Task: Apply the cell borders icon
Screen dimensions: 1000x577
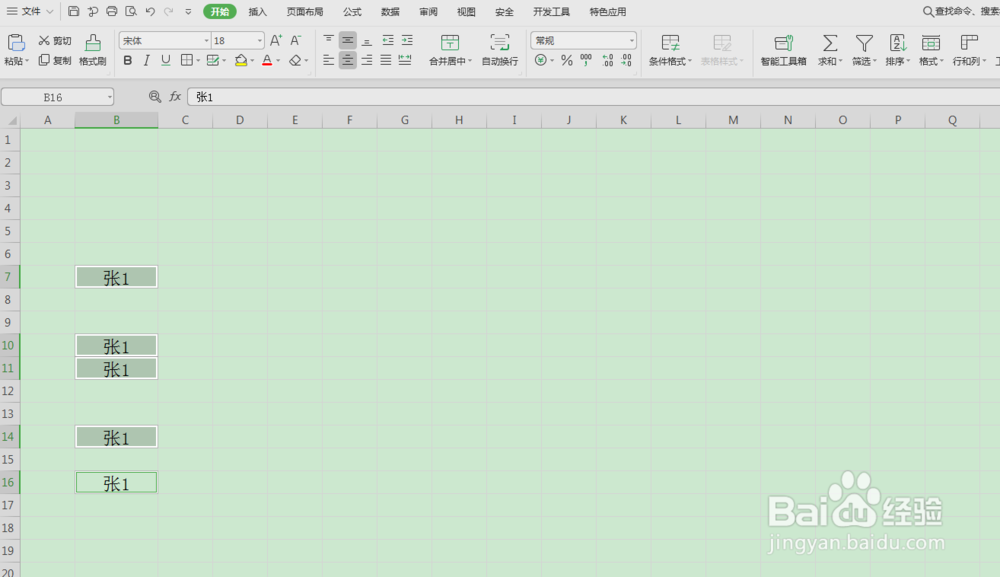Action: click(x=186, y=61)
